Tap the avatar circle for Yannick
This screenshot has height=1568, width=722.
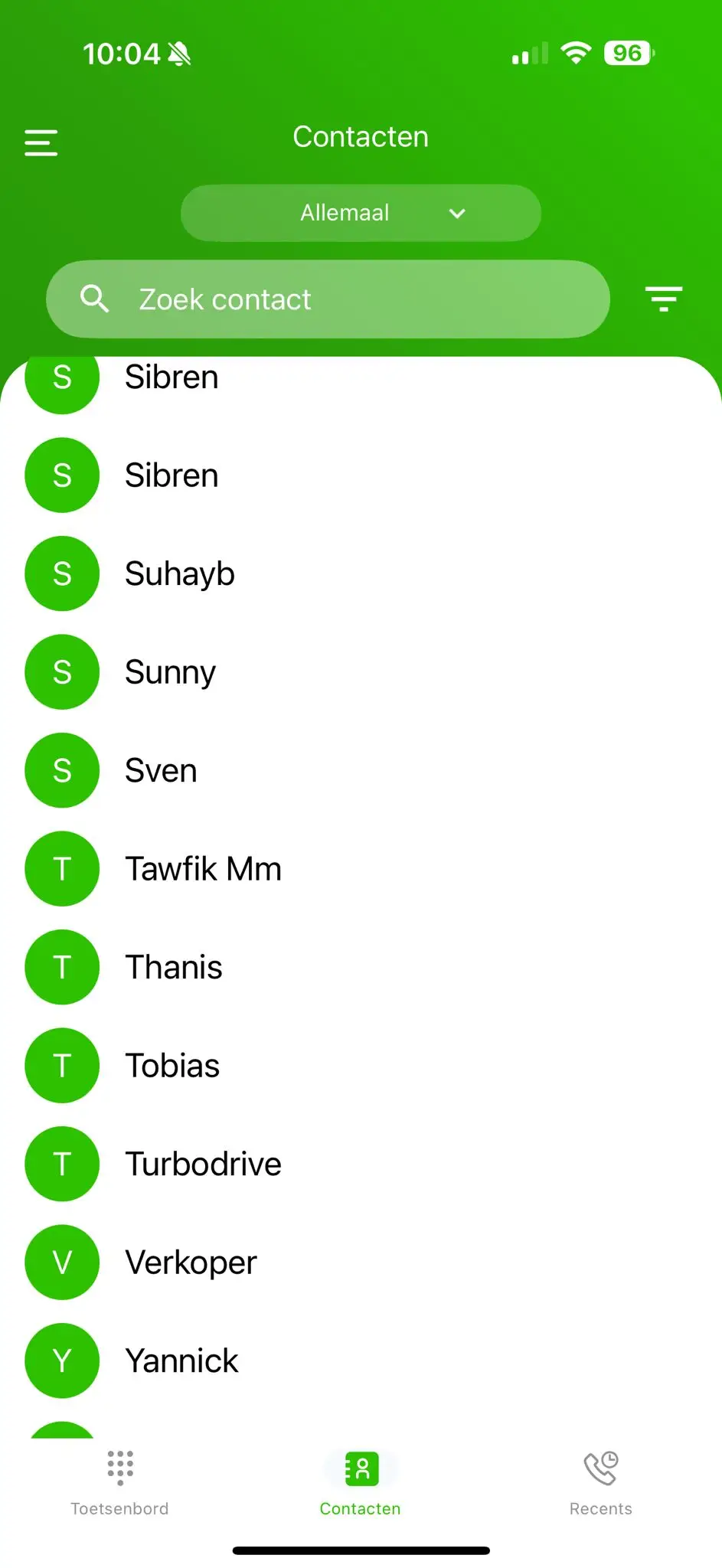[62, 1361]
